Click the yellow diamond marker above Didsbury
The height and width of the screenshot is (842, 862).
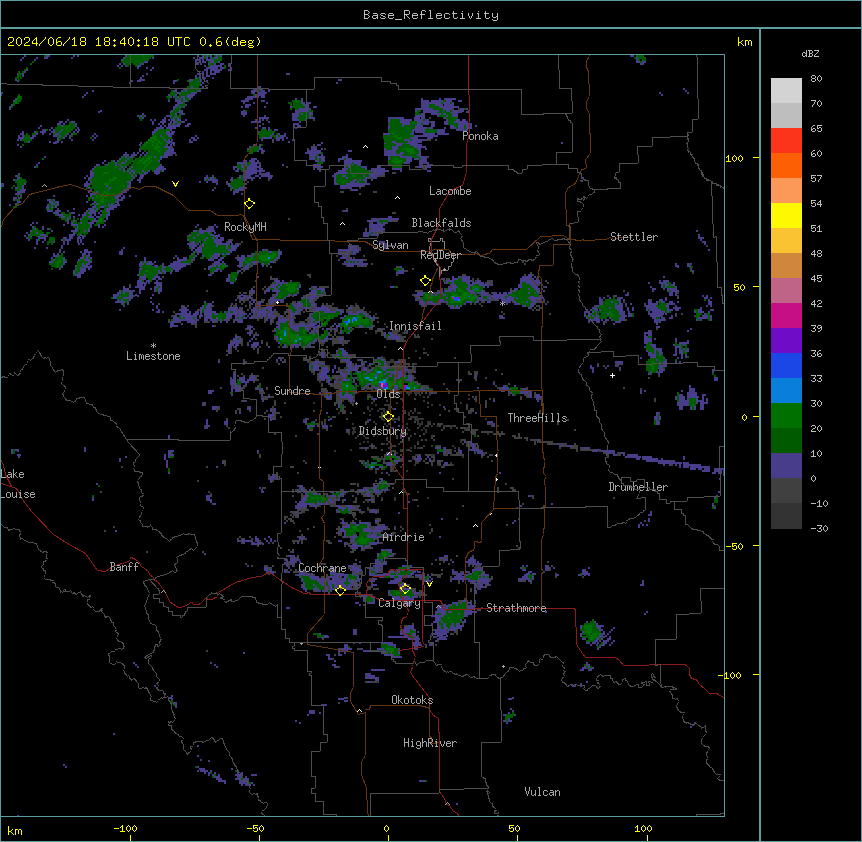tap(388, 417)
